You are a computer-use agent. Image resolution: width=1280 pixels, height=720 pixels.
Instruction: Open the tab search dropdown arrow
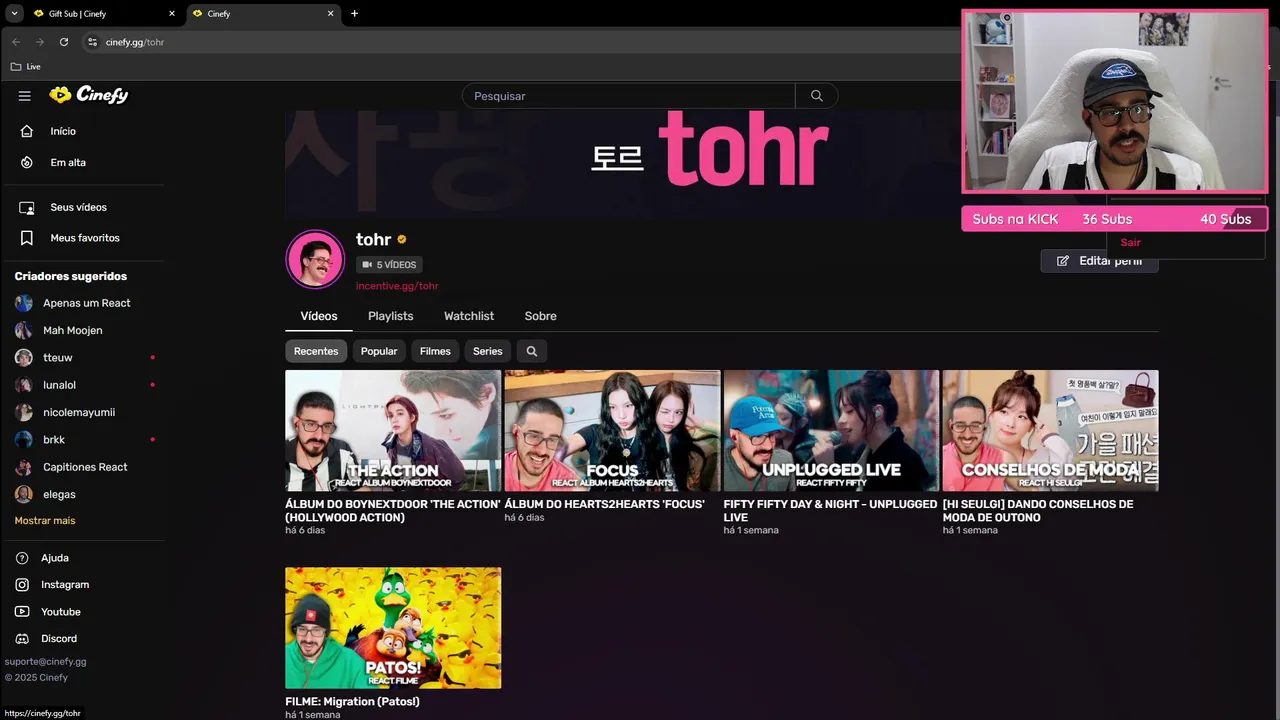point(14,14)
